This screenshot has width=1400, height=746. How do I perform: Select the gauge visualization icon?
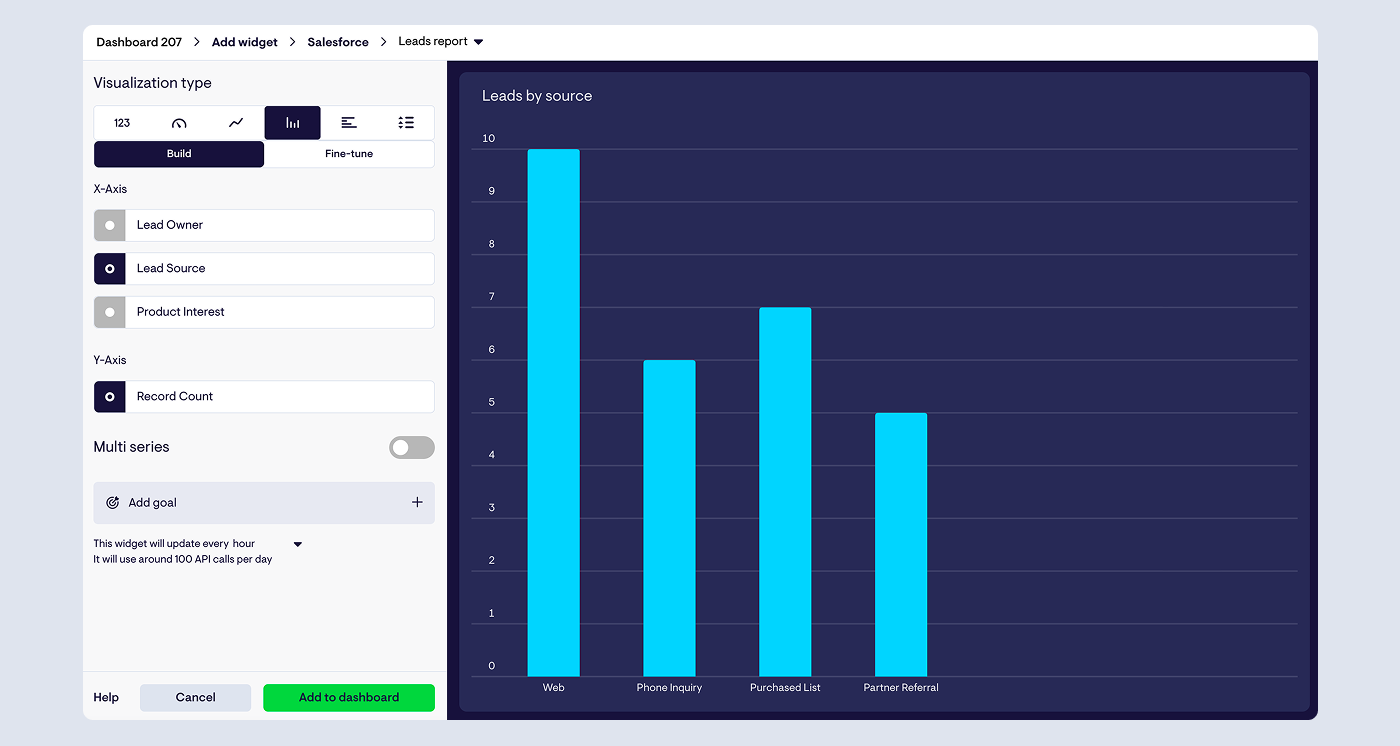coord(179,123)
